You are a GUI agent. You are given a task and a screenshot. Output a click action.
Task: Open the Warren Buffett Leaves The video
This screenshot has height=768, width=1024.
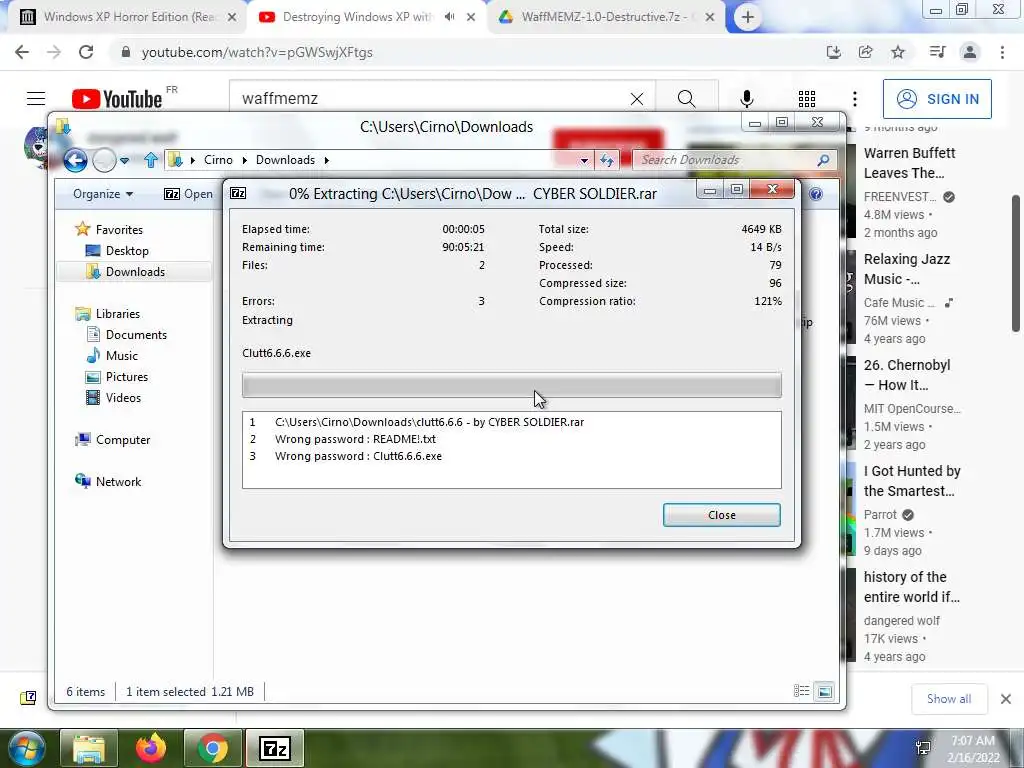[909, 163]
